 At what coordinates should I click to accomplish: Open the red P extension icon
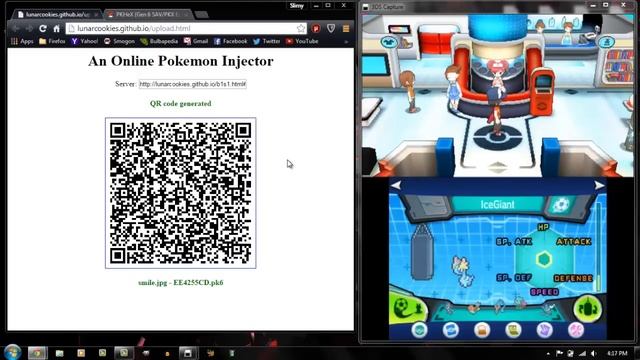pos(316,28)
